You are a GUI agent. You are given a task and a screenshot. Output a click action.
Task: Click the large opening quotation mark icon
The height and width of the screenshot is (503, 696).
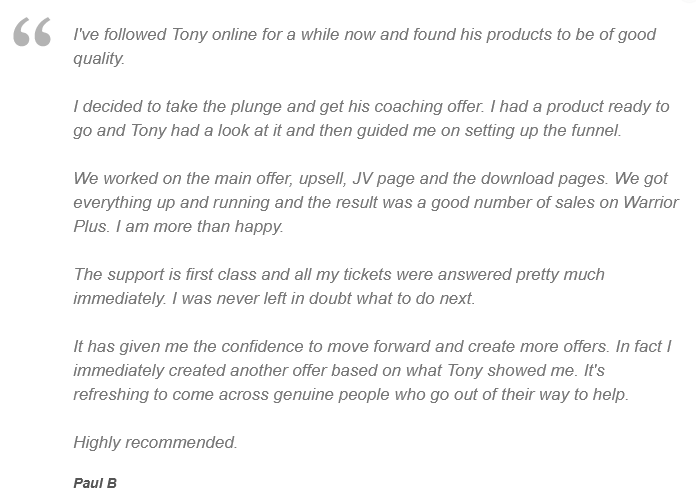point(33,36)
